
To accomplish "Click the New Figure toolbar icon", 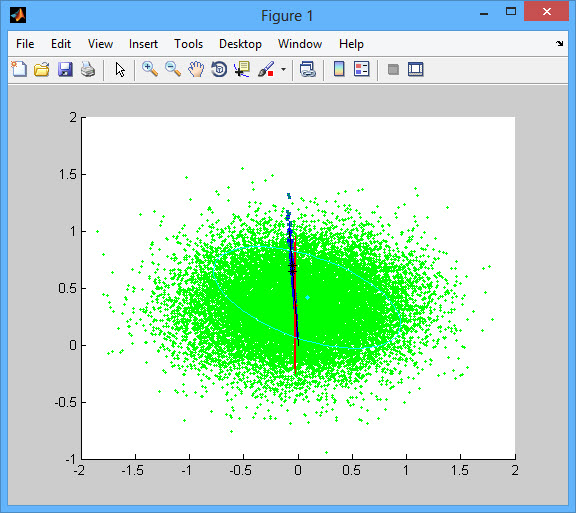I will tap(19, 69).
